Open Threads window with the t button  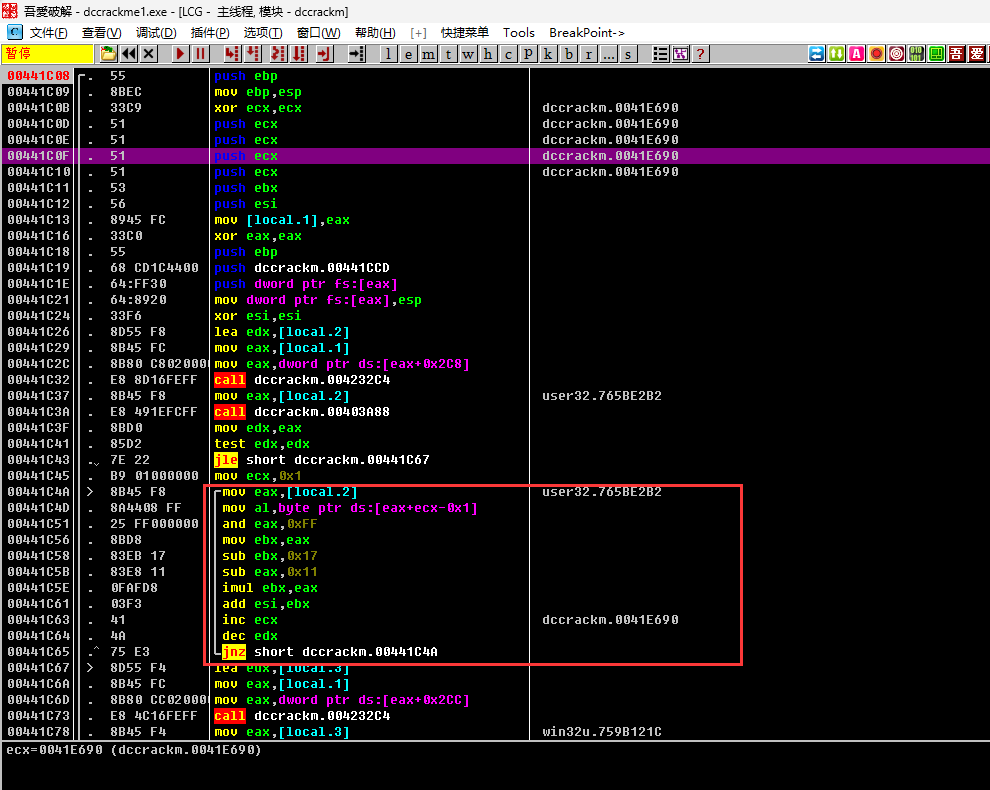(448, 54)
